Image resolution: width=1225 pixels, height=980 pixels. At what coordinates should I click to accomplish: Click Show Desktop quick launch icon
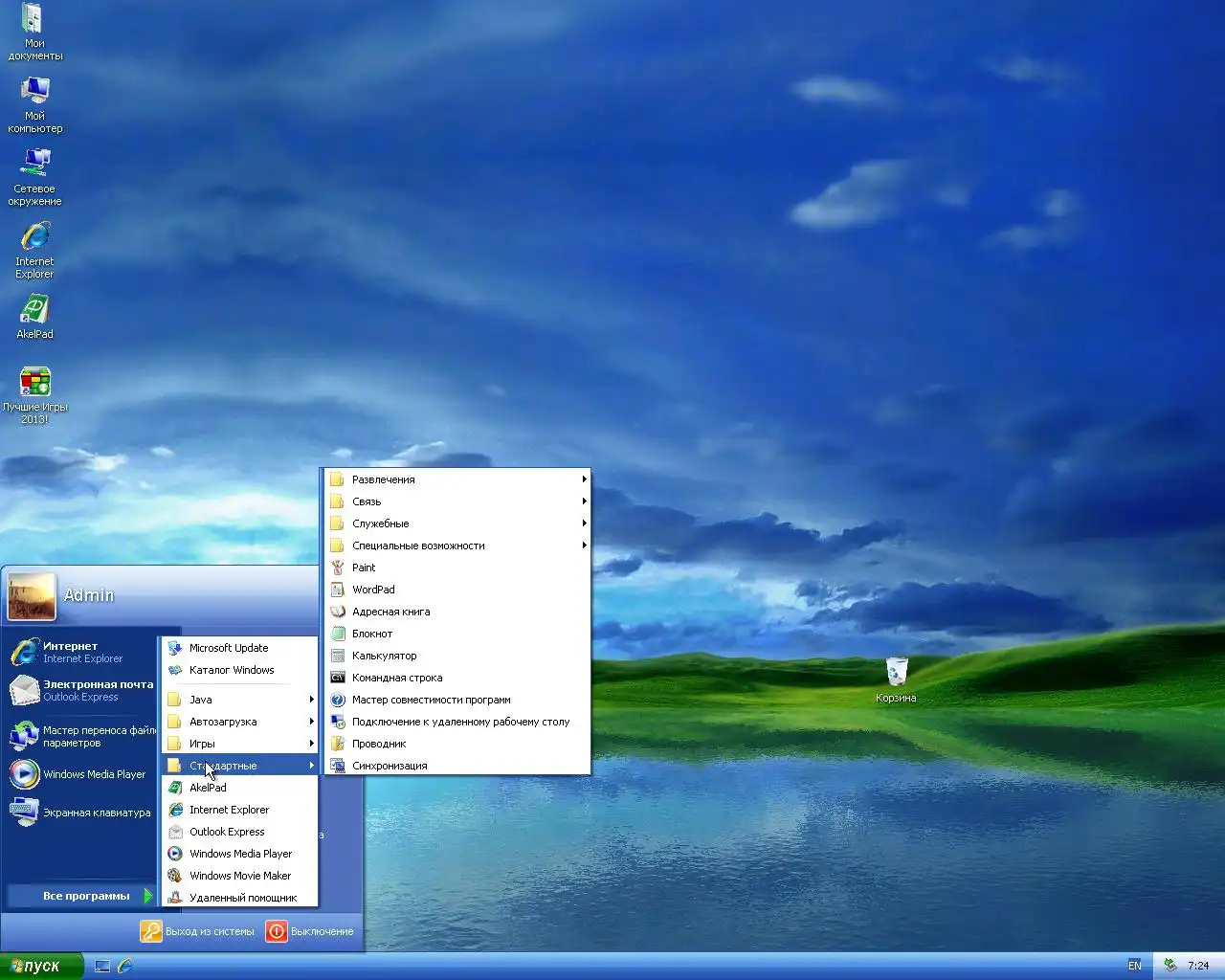coord(102,967)
